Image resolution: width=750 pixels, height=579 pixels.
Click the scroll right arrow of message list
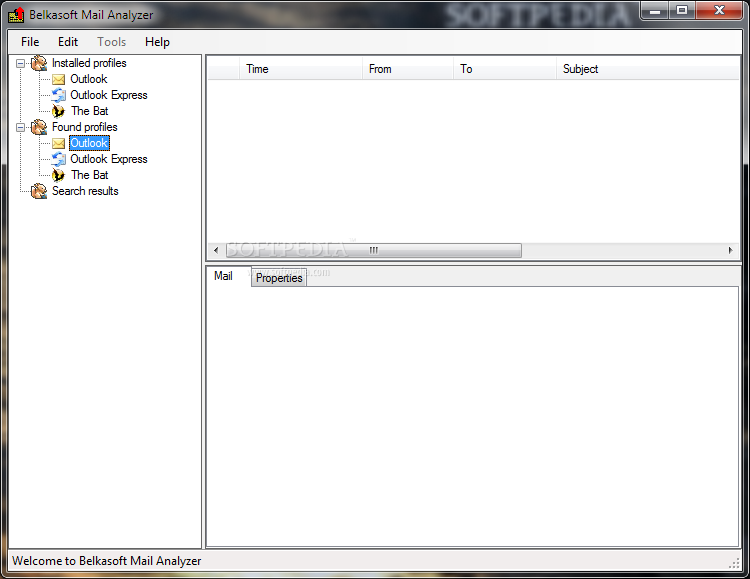click(x=730, y=250)
